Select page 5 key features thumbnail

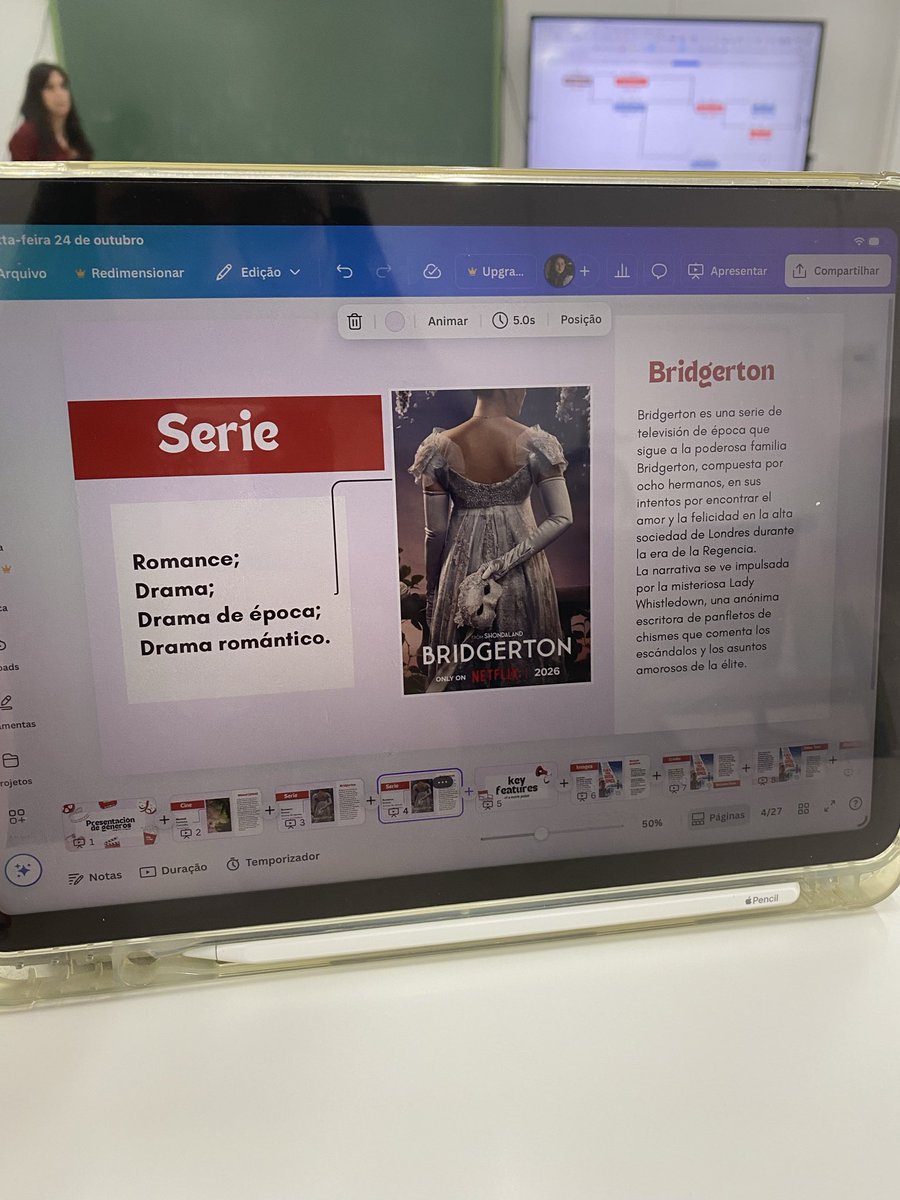click(x=515, y=787)
